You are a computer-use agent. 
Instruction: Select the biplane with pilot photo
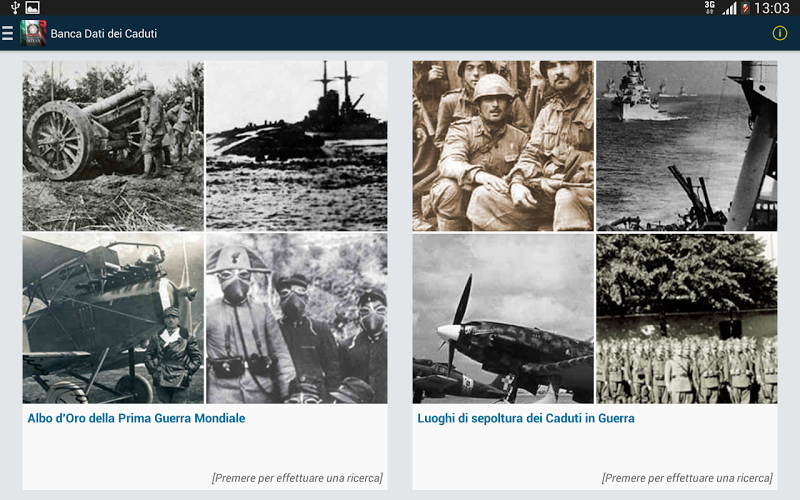pos(113,318)
